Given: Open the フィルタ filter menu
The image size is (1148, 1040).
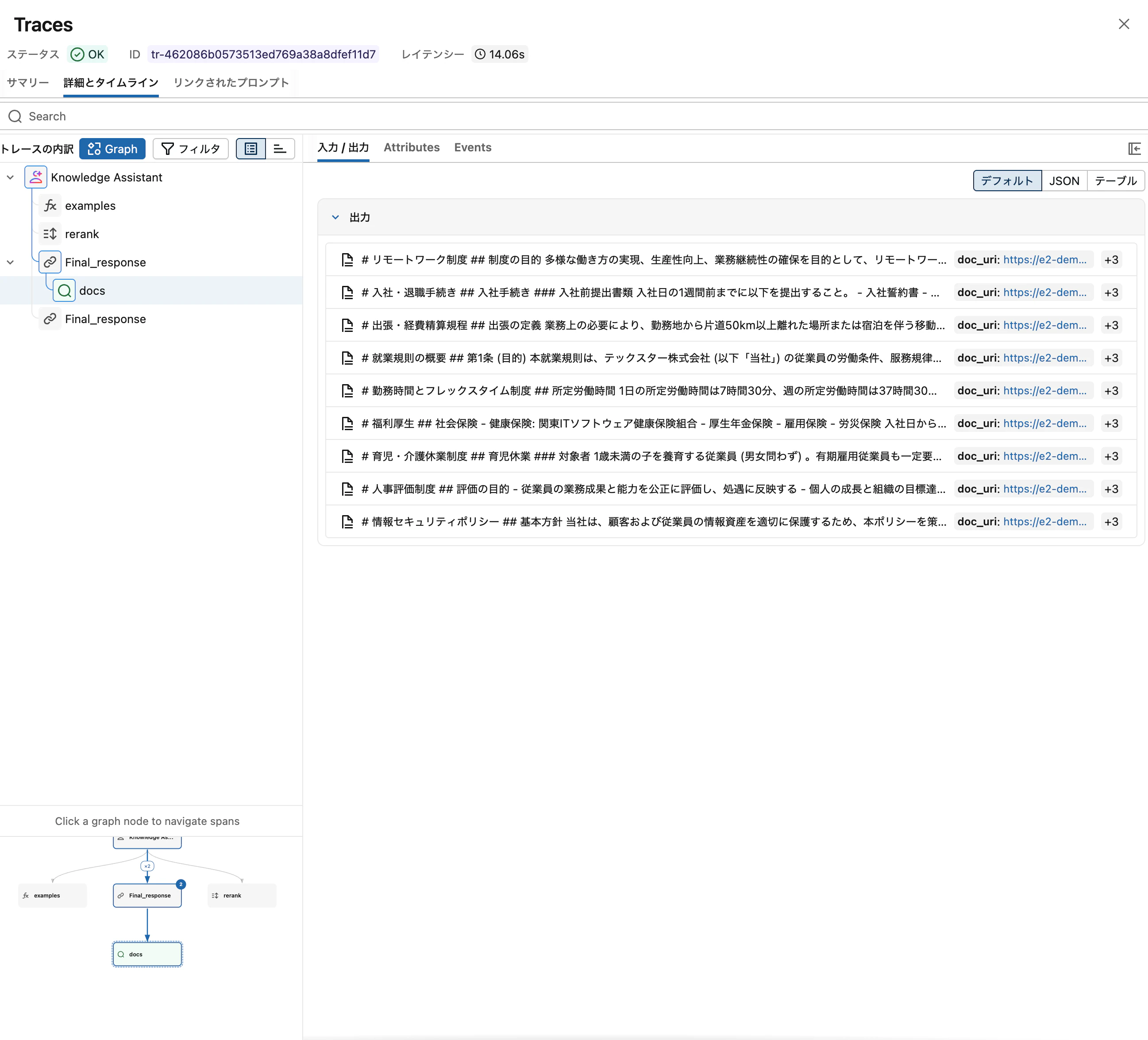Looking at the screenshot, I should click(191, 149).
